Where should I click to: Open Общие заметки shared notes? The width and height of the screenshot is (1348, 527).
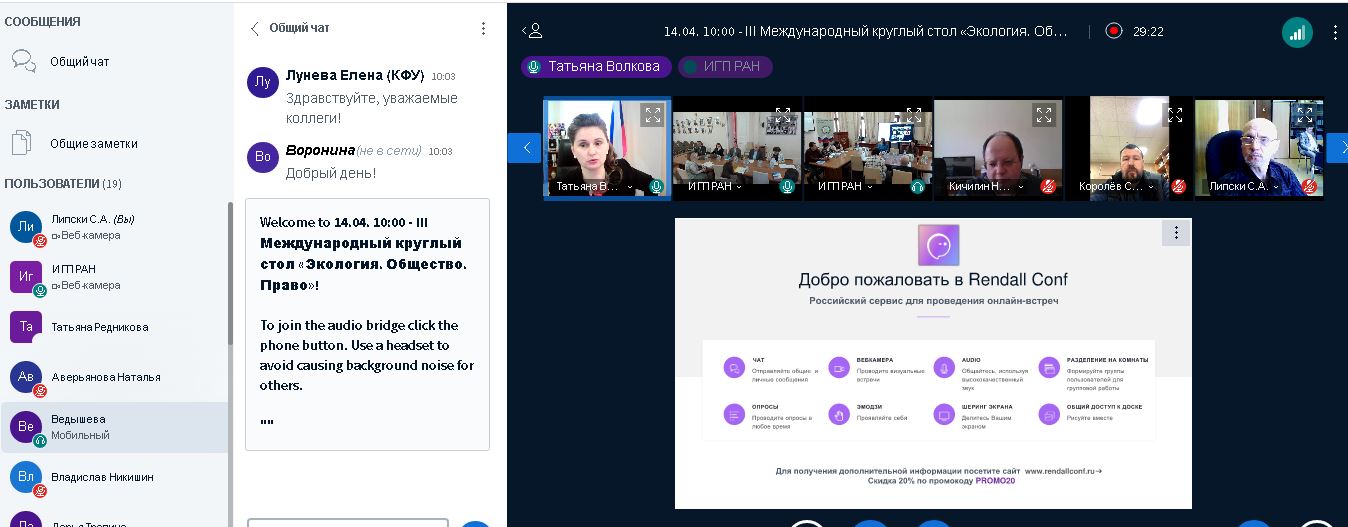pos(94,144)
